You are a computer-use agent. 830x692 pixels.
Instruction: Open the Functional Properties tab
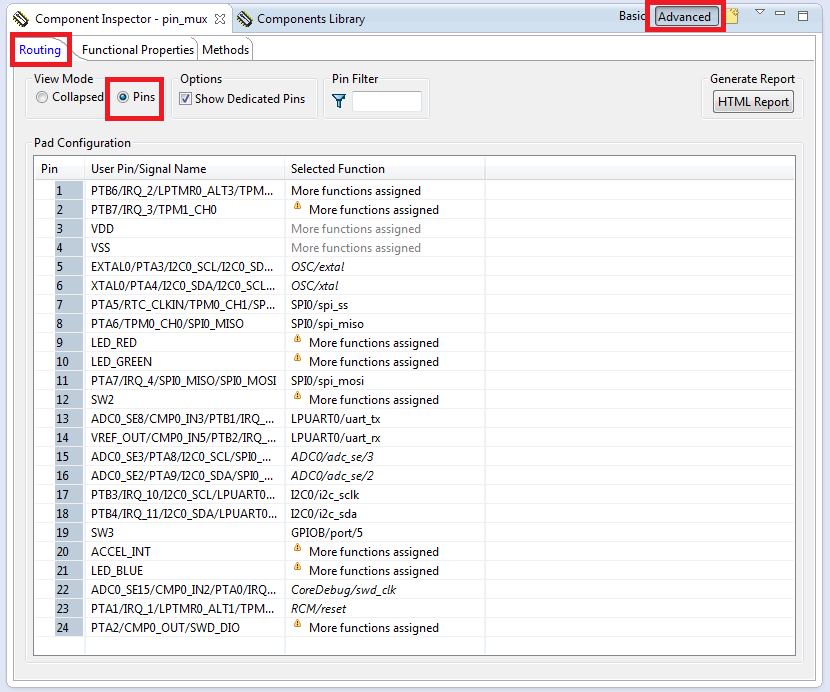pos(138,50)
